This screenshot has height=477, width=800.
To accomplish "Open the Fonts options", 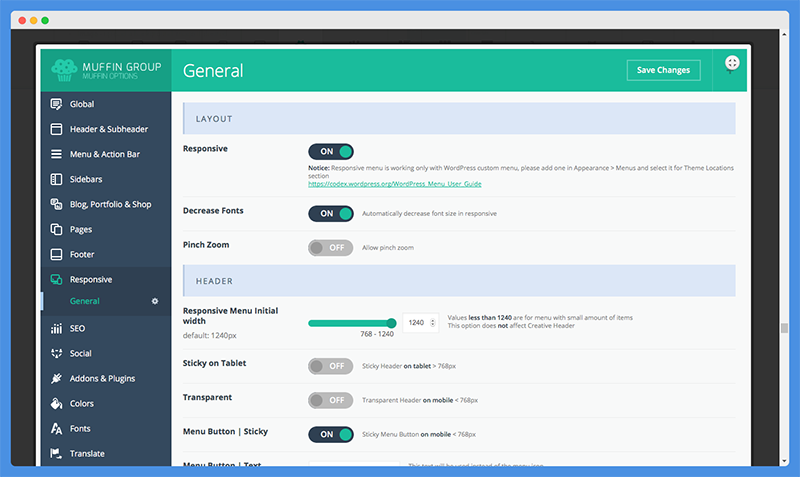I will 106,429.
